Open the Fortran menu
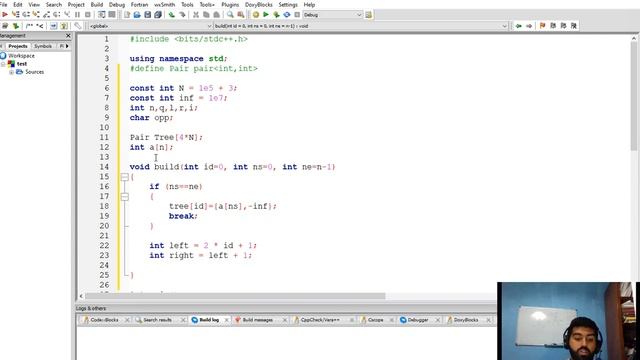640x360 pixels. 139,4
